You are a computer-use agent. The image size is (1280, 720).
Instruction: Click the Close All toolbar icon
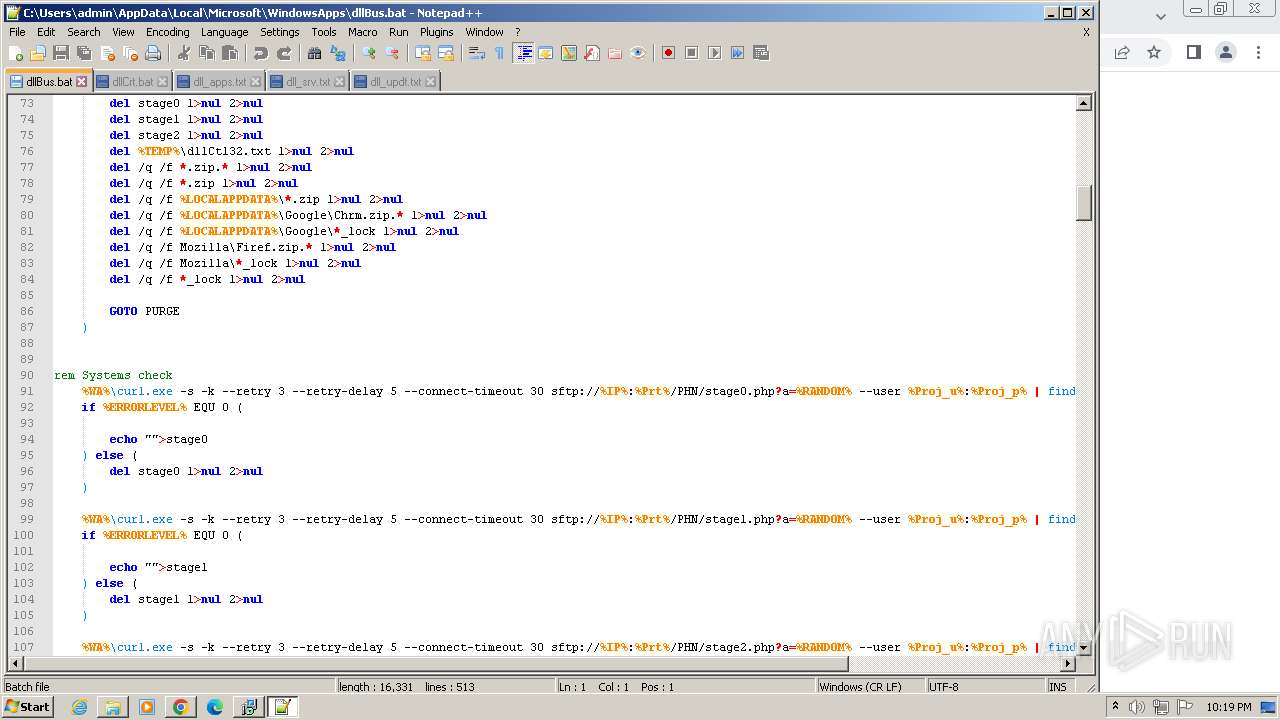(x=130, y=53)
